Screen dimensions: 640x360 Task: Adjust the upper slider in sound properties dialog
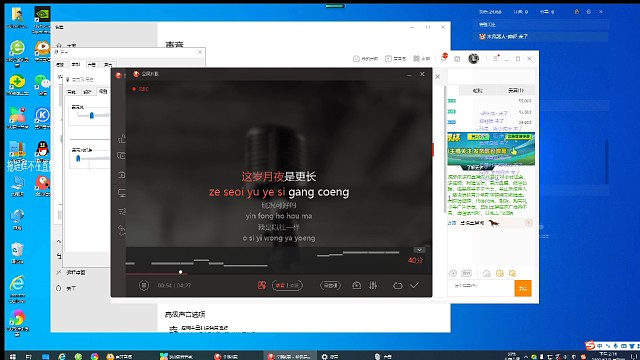92,116
